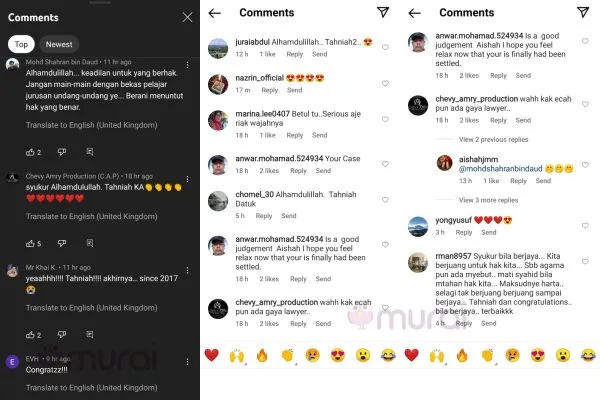The height and width of the screenshot is (400, 600).
Task: Translate Mr Khai K. comment to English
Action: [x=91, y=308]
